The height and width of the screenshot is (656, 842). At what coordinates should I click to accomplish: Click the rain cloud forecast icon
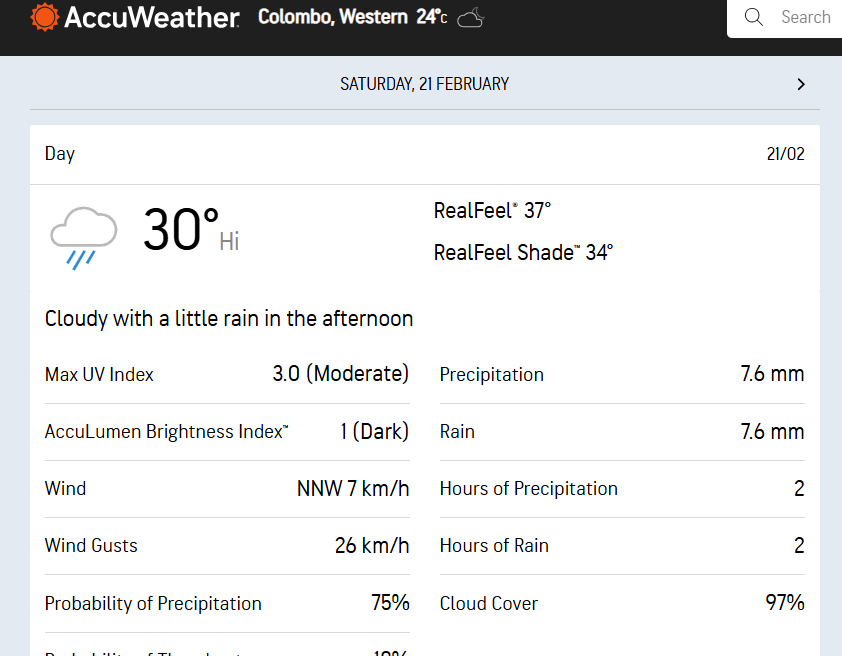pyautogui.click(x=83, y=235)
